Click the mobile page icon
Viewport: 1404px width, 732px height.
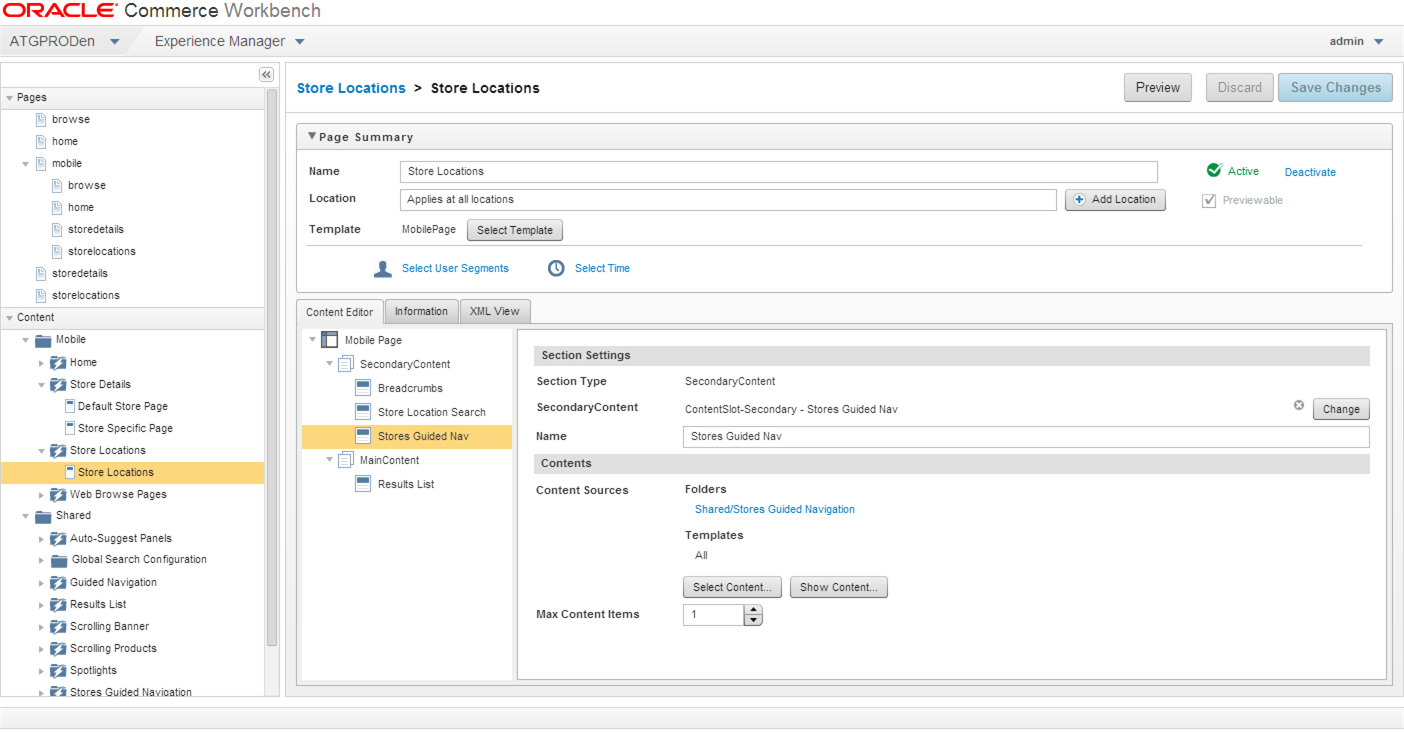[x=41, y=163]
